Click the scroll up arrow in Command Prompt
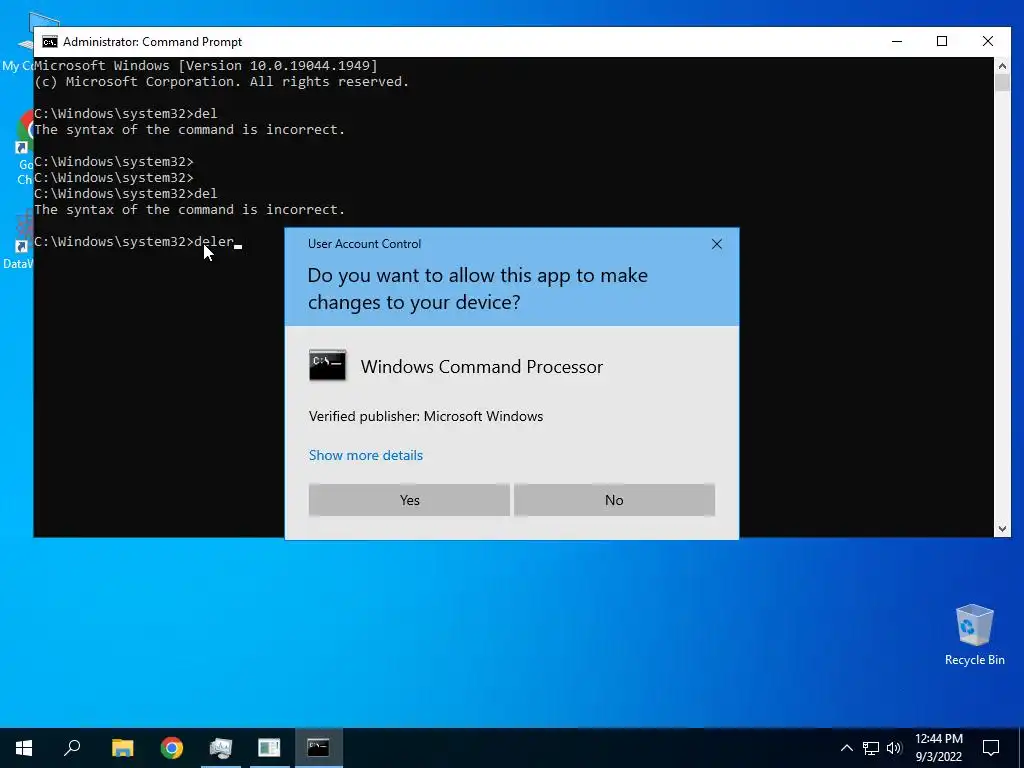 pyautogui.click(x=1002, y=65)
